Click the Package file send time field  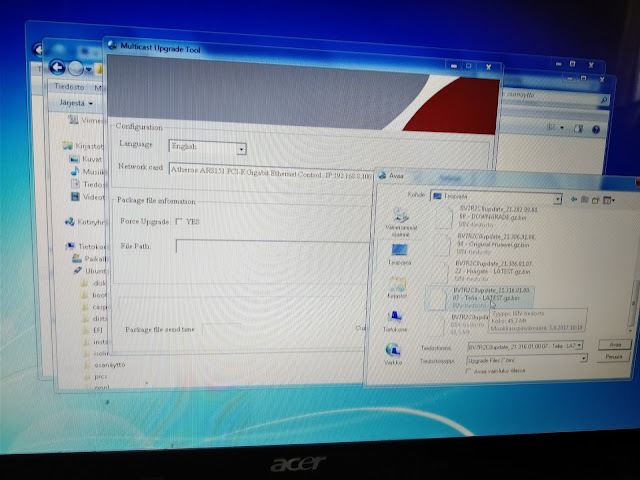pos(222,330)
